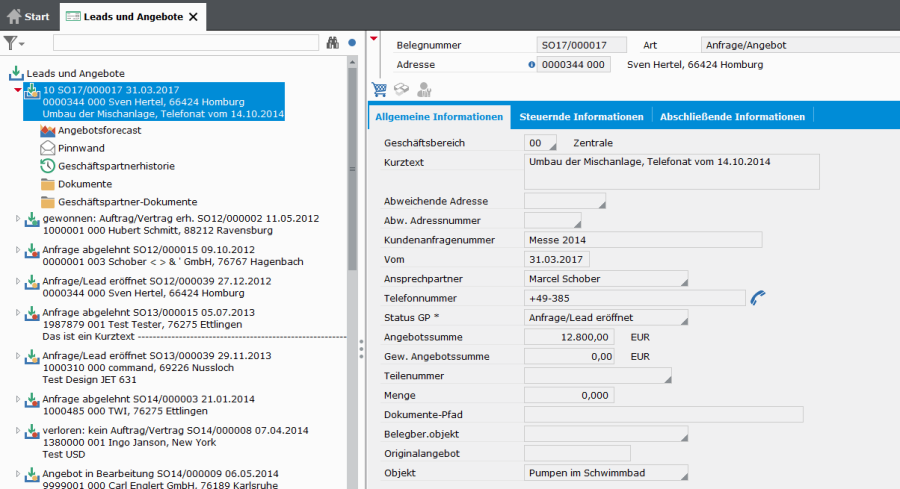Click the Originalangebot field

coord(577,453)
